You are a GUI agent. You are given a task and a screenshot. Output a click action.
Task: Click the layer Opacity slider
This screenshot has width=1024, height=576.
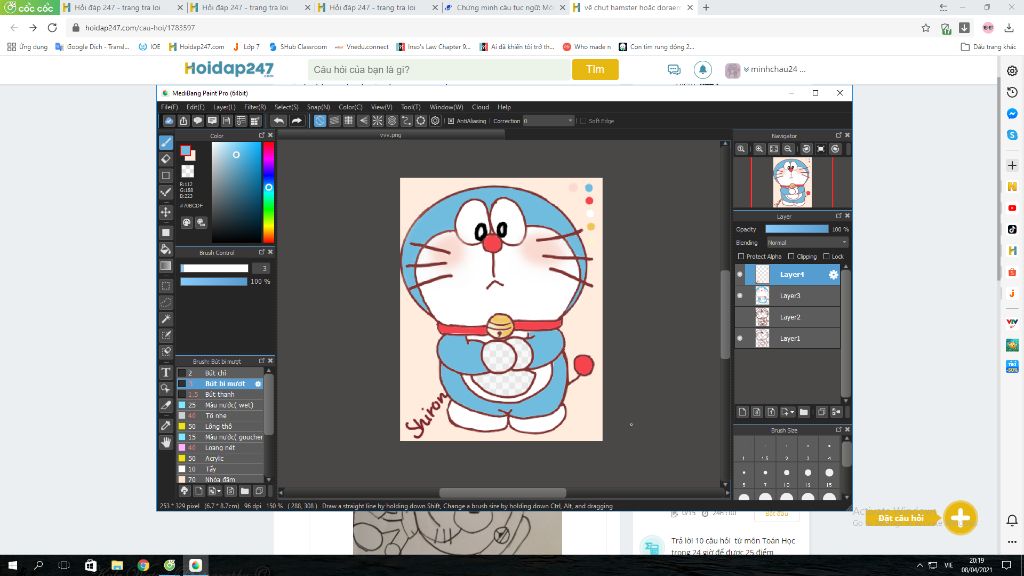pos(797,229)
